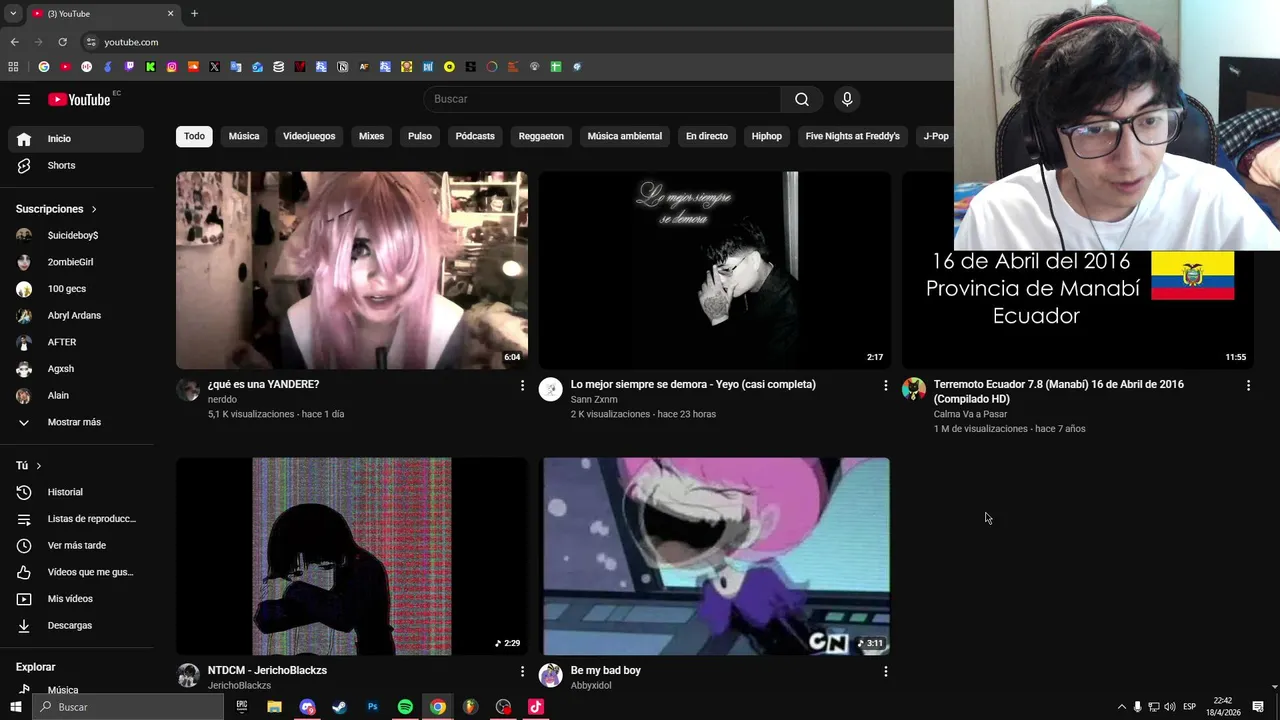1280x720 pixels.
Task: Click the search magnifier button
Action: (x=802, y=99)
